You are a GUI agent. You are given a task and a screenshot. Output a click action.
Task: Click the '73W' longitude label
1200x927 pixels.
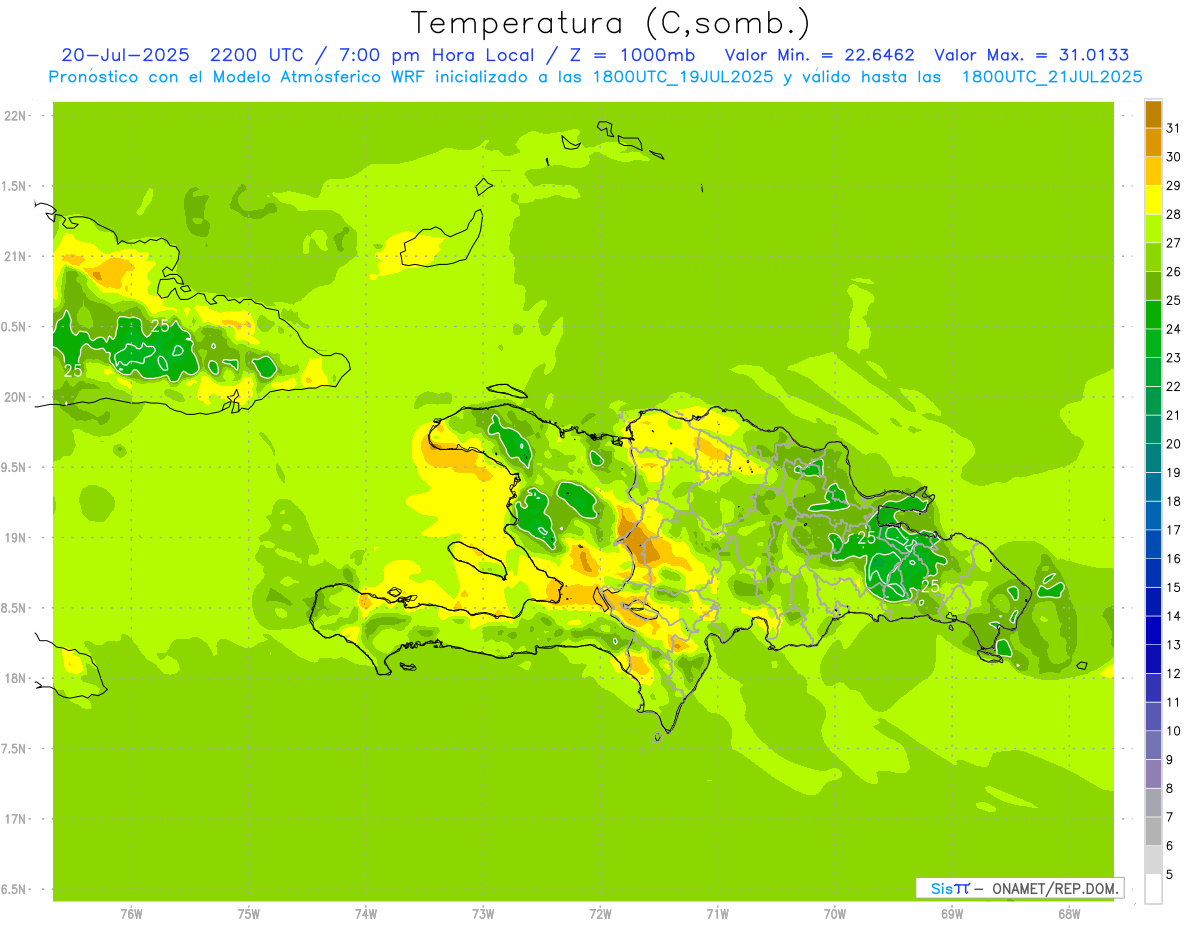(483, 913)
